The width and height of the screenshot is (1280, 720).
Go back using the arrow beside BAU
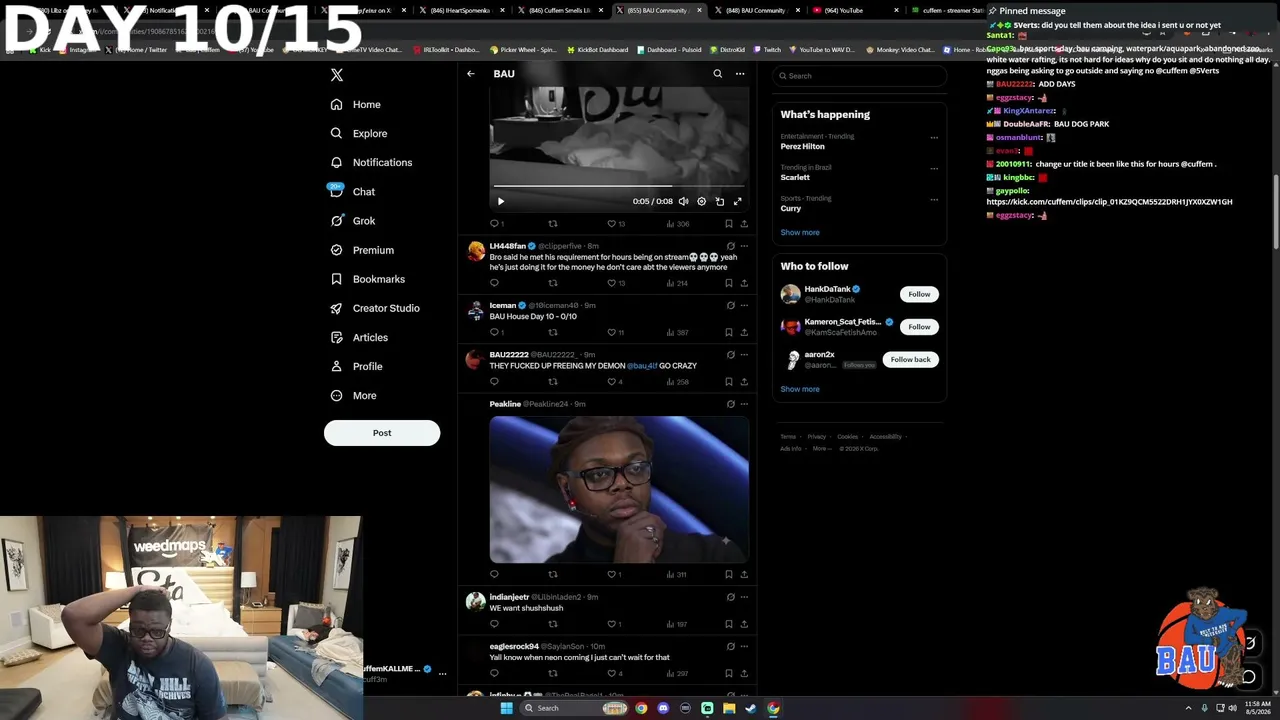(x=471, y=74)
